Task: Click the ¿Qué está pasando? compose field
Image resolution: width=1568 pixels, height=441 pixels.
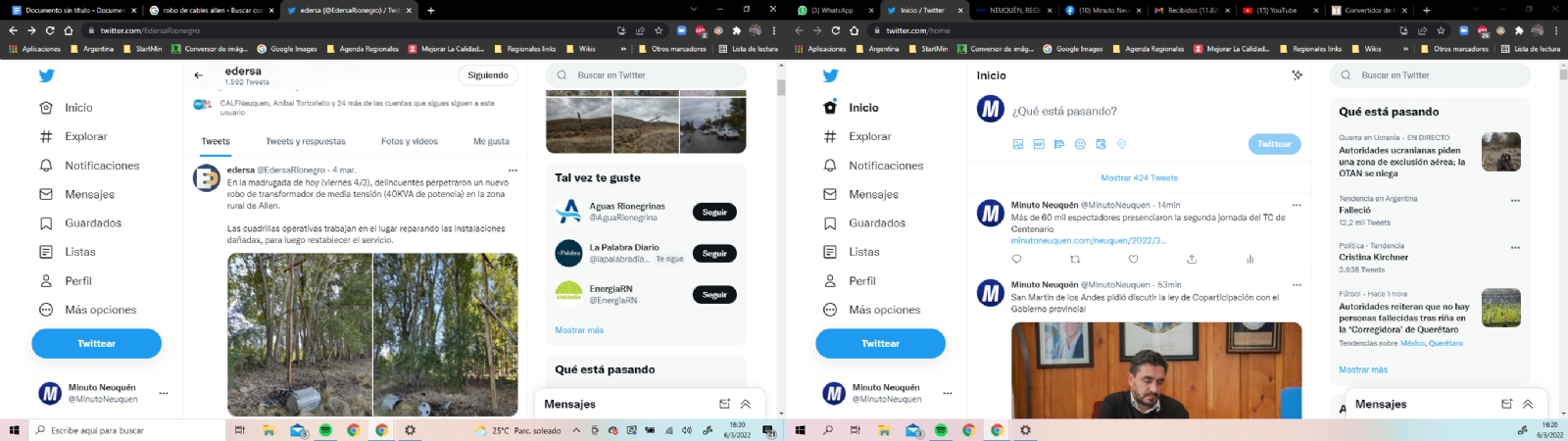Action: [x=1064, y=111]
